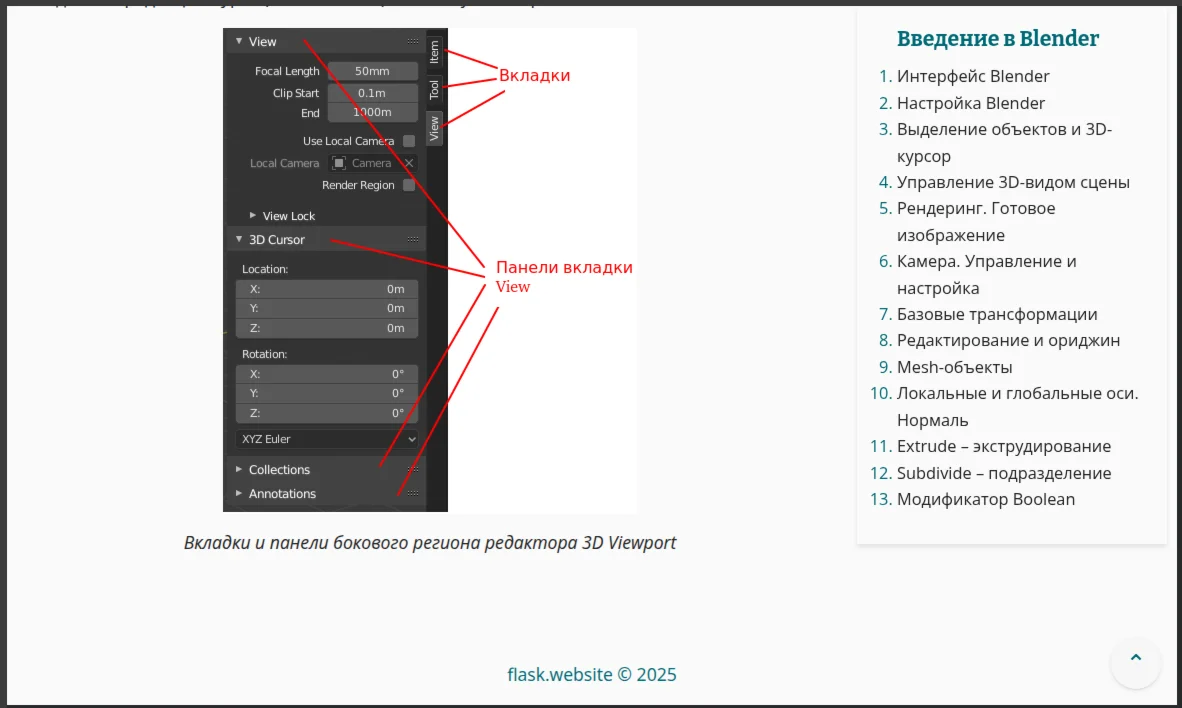Screen dimensions: 1182x708
Task: Open the Настройка Blender lesson link
Action: (970, 103)
